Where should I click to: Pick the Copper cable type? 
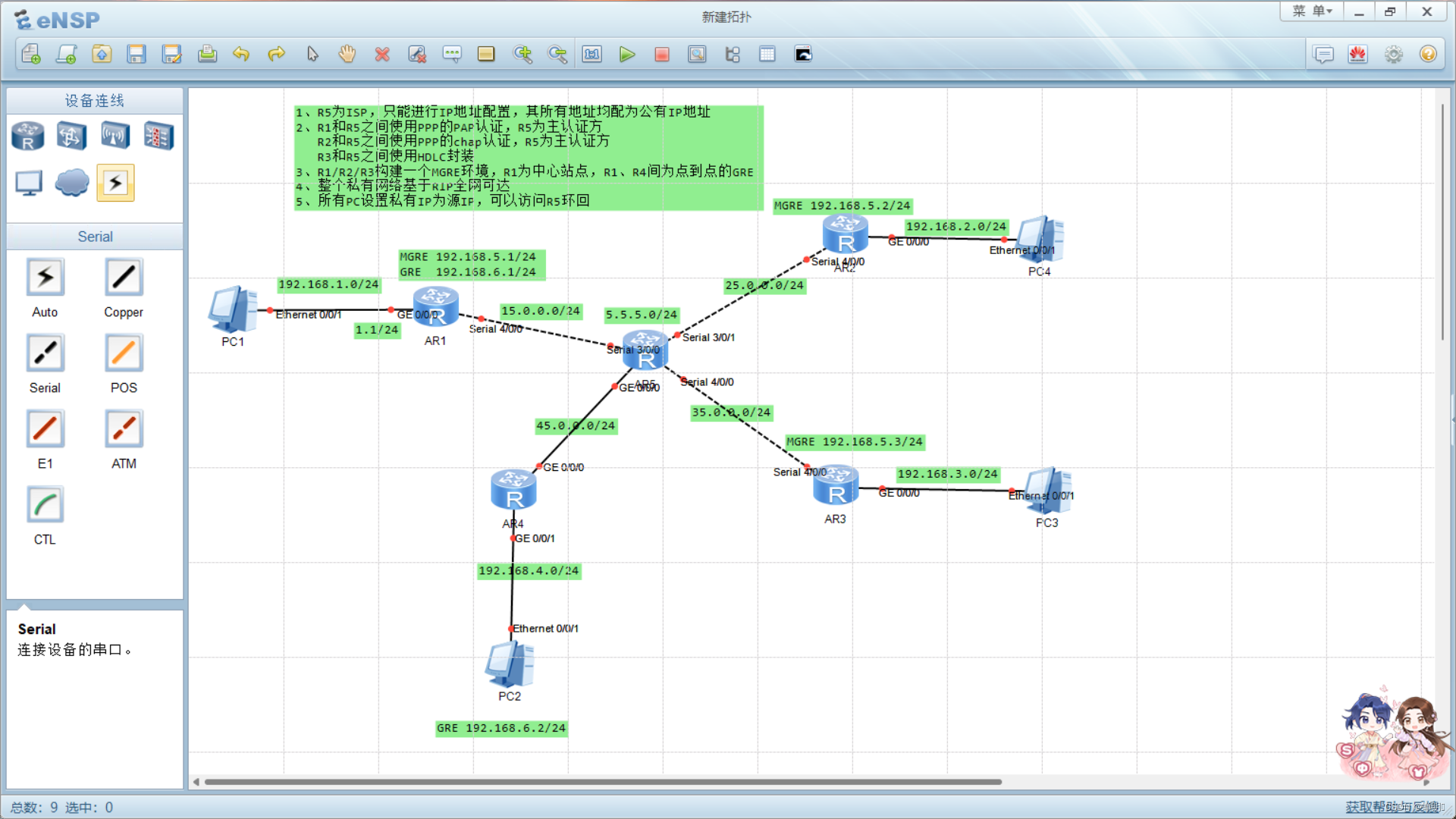click(x=124, y=278)
